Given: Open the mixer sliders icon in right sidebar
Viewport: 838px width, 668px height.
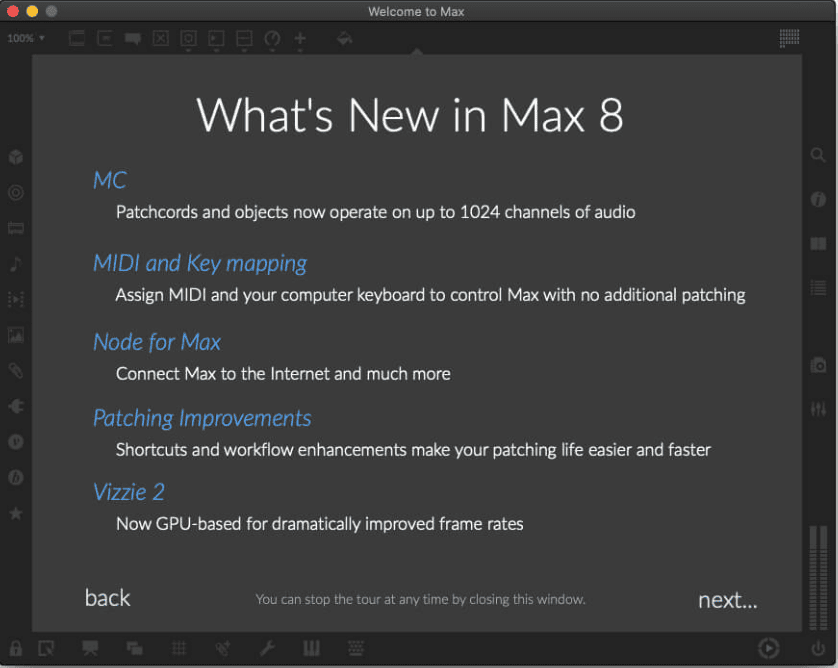Looking at the screenshot, I should 818,409.
